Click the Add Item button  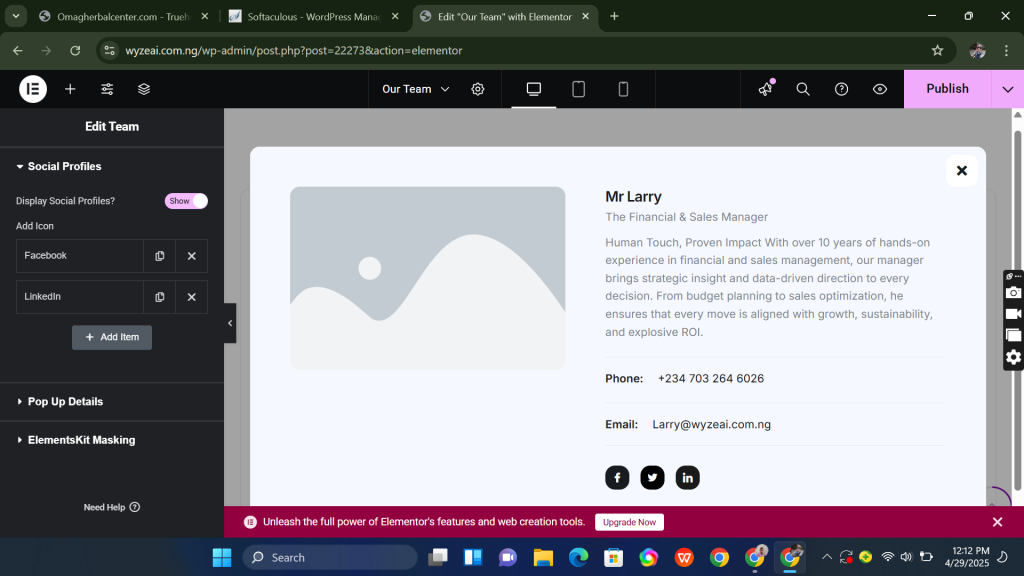coord(112,338)
